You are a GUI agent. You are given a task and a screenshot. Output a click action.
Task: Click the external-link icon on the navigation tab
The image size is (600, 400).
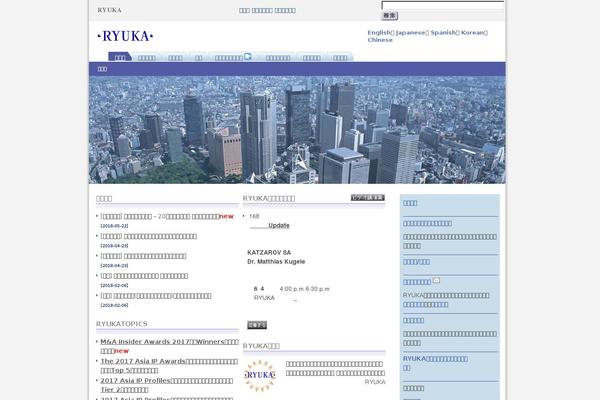click(248, 56)
